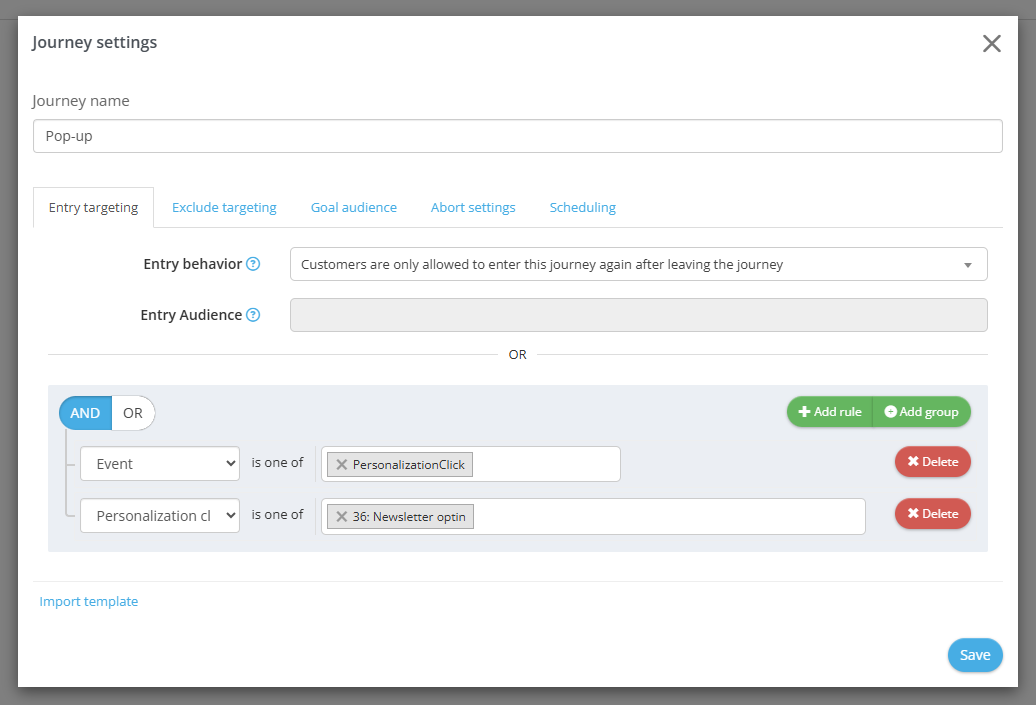
Task: Open the Entry behavior dropdown
Action: pyautogui.click(x=638, y=265)
